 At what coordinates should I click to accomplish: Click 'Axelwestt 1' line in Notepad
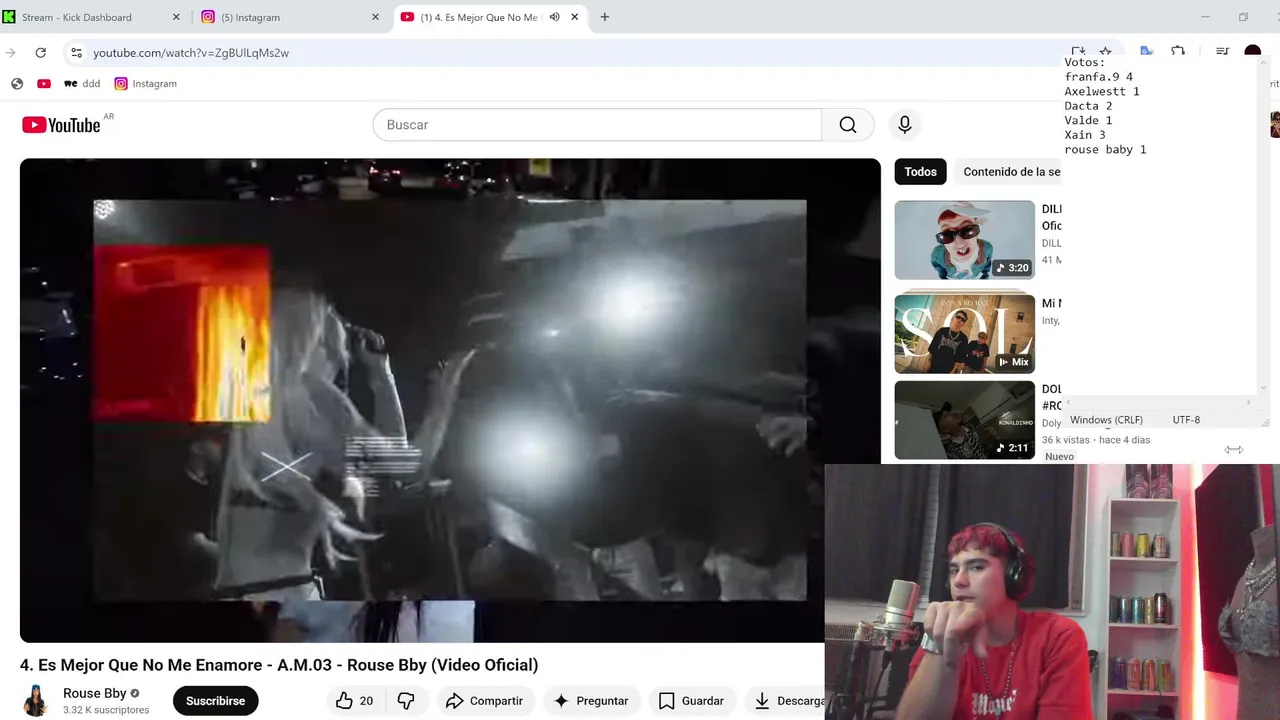click(1102, 91)
